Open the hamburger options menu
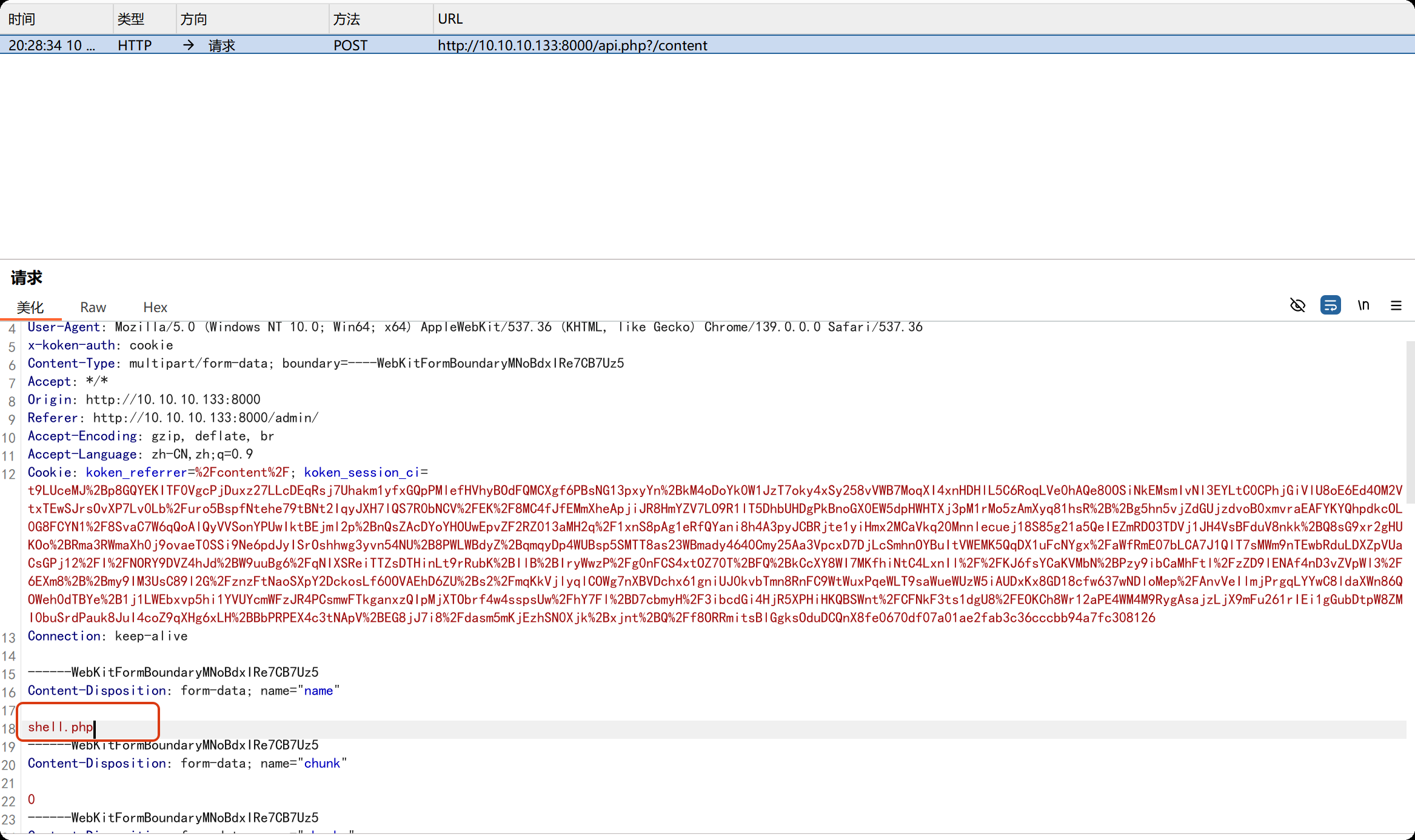This screenshot has height=840, width=1415. tap(1396, 305)
